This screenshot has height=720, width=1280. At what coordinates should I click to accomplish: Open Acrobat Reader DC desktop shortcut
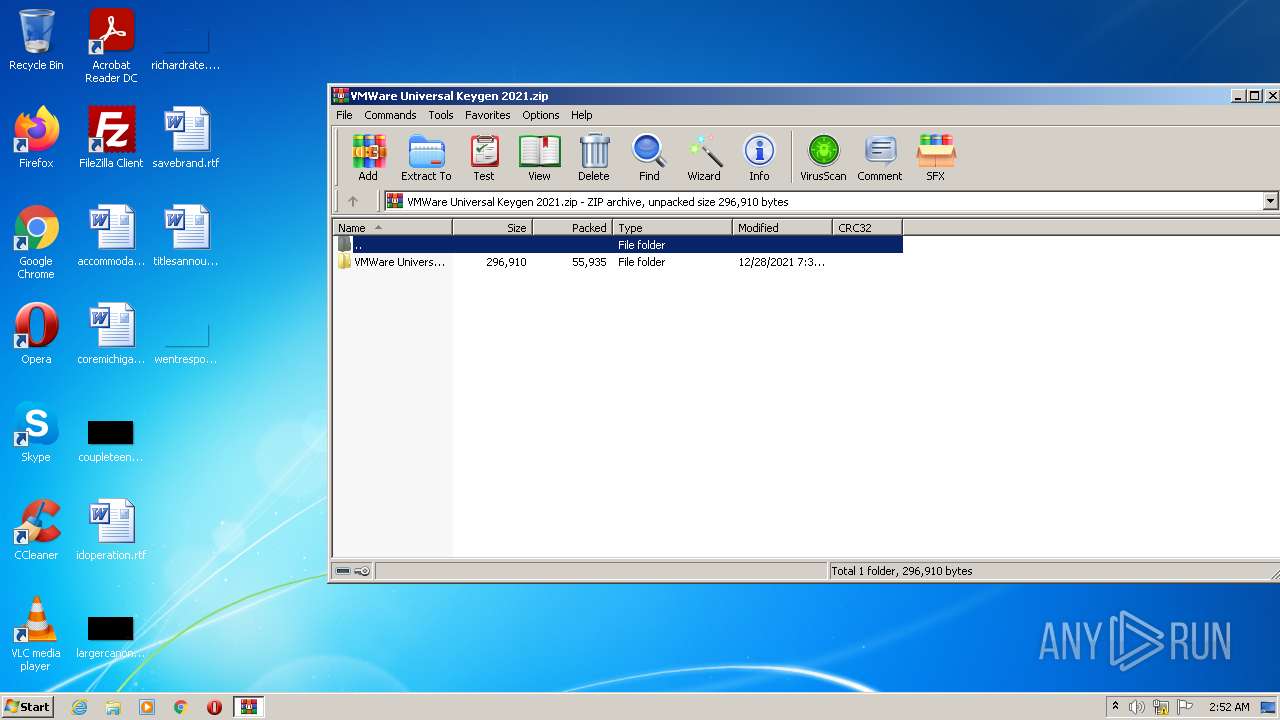(x=111, y=46)
